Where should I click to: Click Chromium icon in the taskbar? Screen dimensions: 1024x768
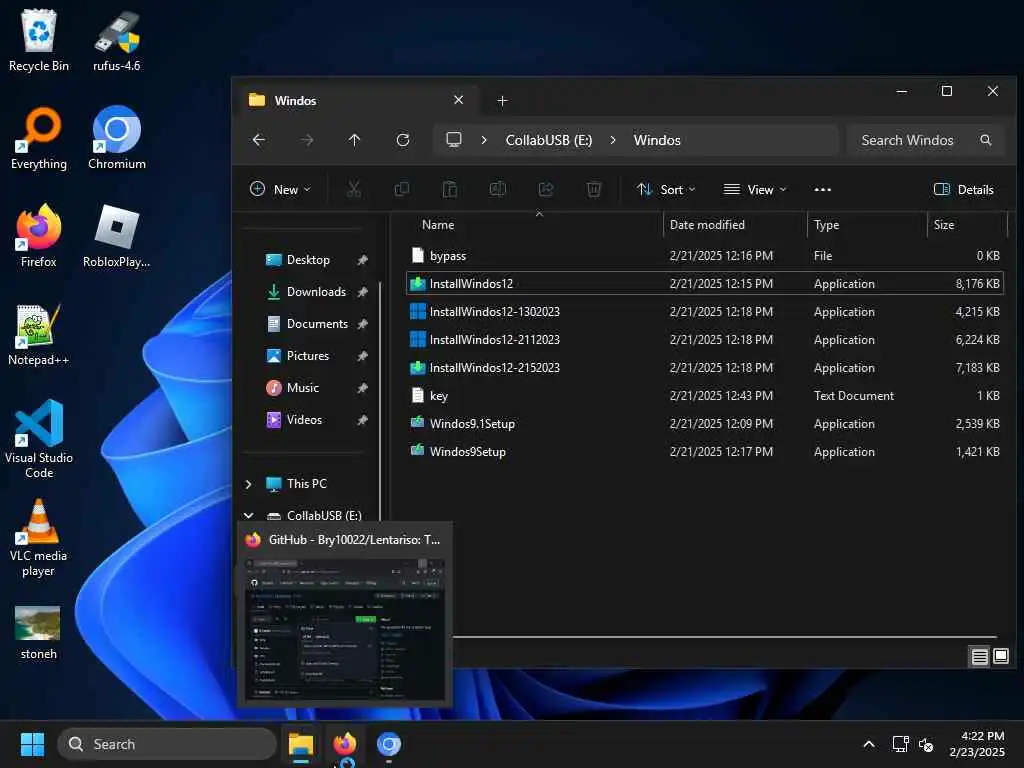[389, 744]
